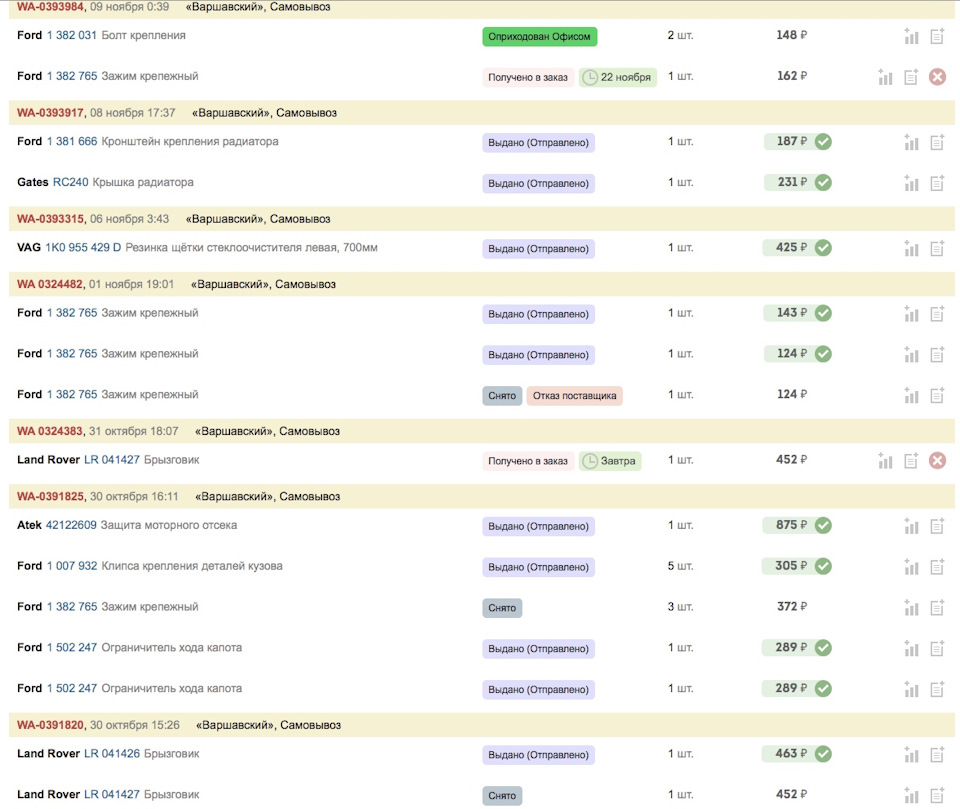Follow the Gates RC240 part link
This screenshot has height=809, width=960.
coord(70,183)
